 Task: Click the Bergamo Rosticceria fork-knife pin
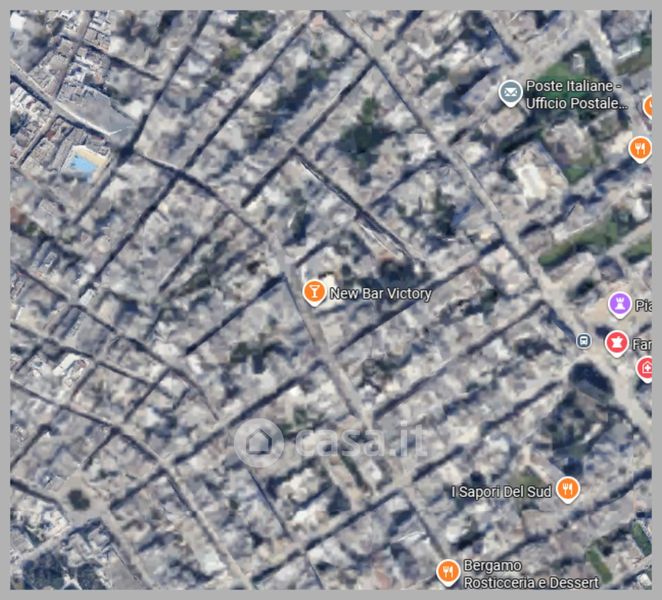coord(448,572)
